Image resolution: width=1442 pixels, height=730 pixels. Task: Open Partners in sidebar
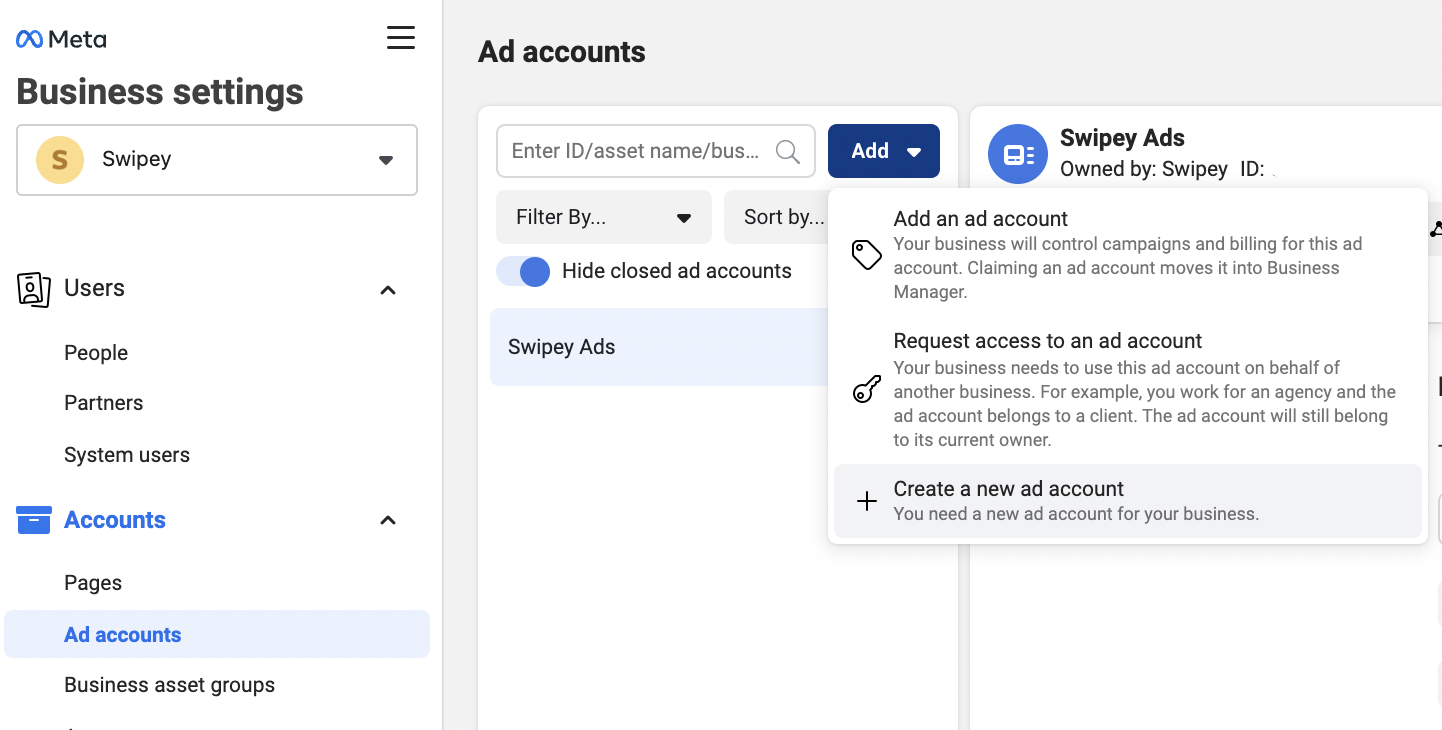pyautogui.click(x=104, y=403)
